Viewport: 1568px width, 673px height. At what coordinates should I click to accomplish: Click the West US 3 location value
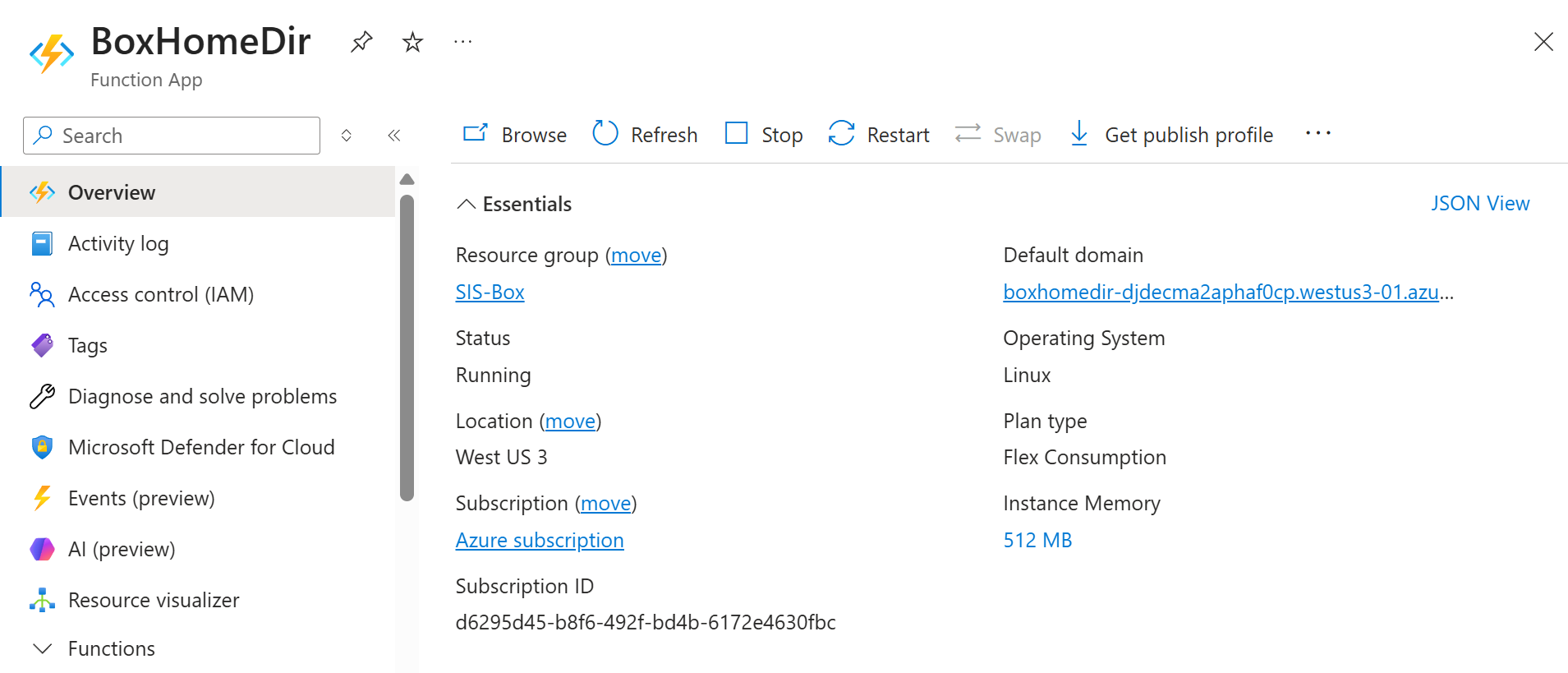pos(502,458)
